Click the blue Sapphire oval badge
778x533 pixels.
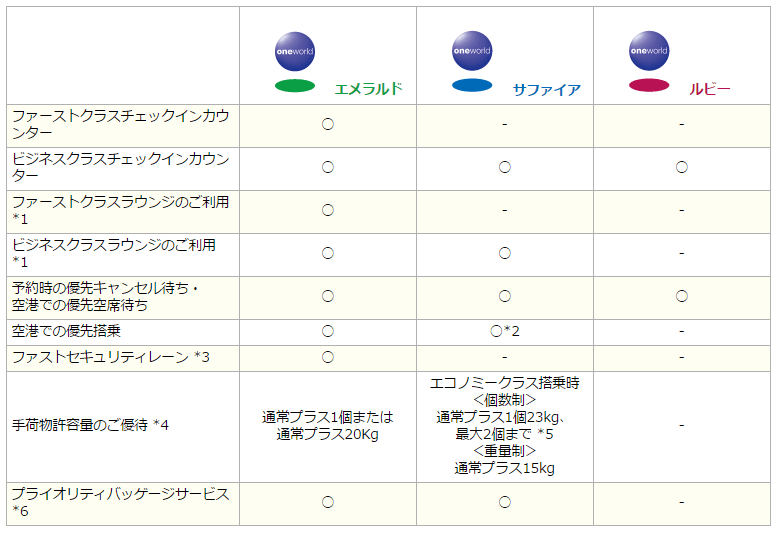(472, 86)
